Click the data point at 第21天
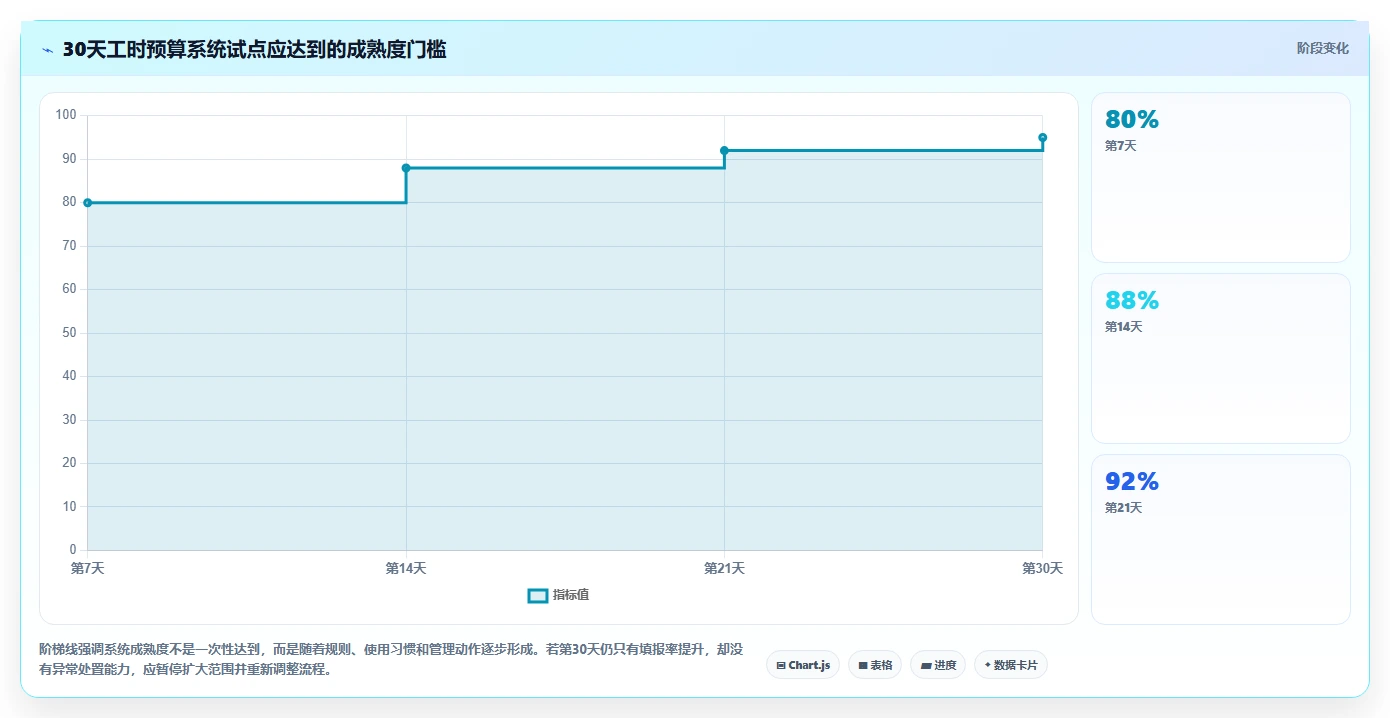This screenshot has width=1390, height=718. click(x=724, y=151)
